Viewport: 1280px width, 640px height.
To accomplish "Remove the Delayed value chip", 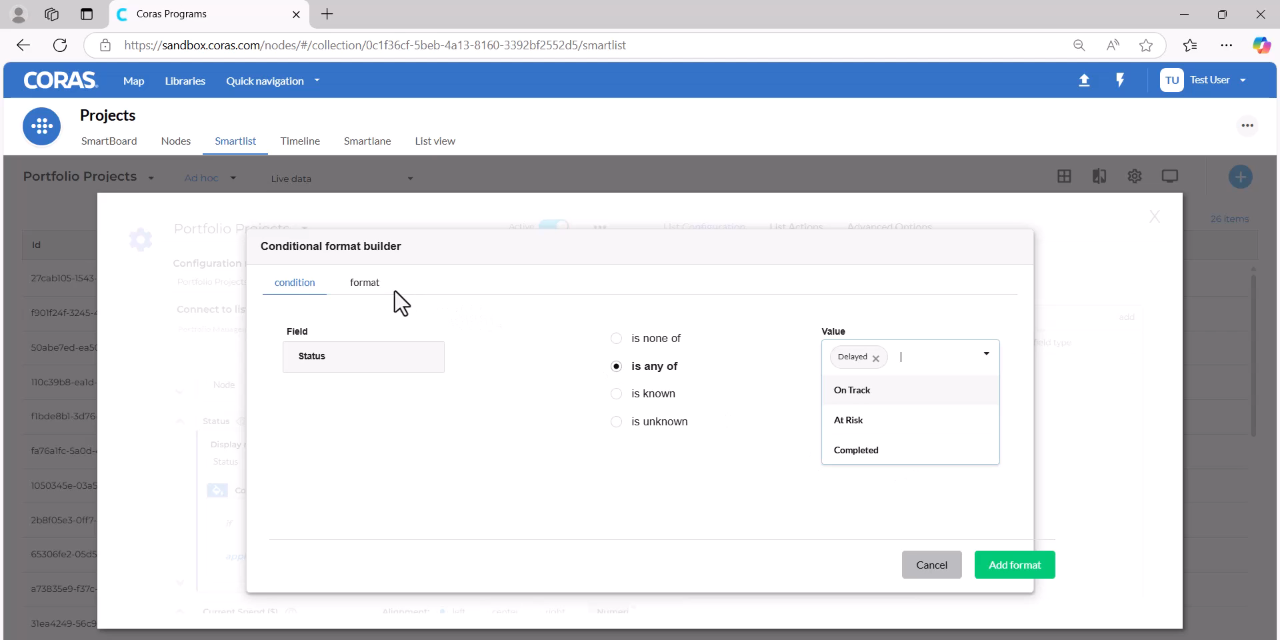I will pos(876,358).
